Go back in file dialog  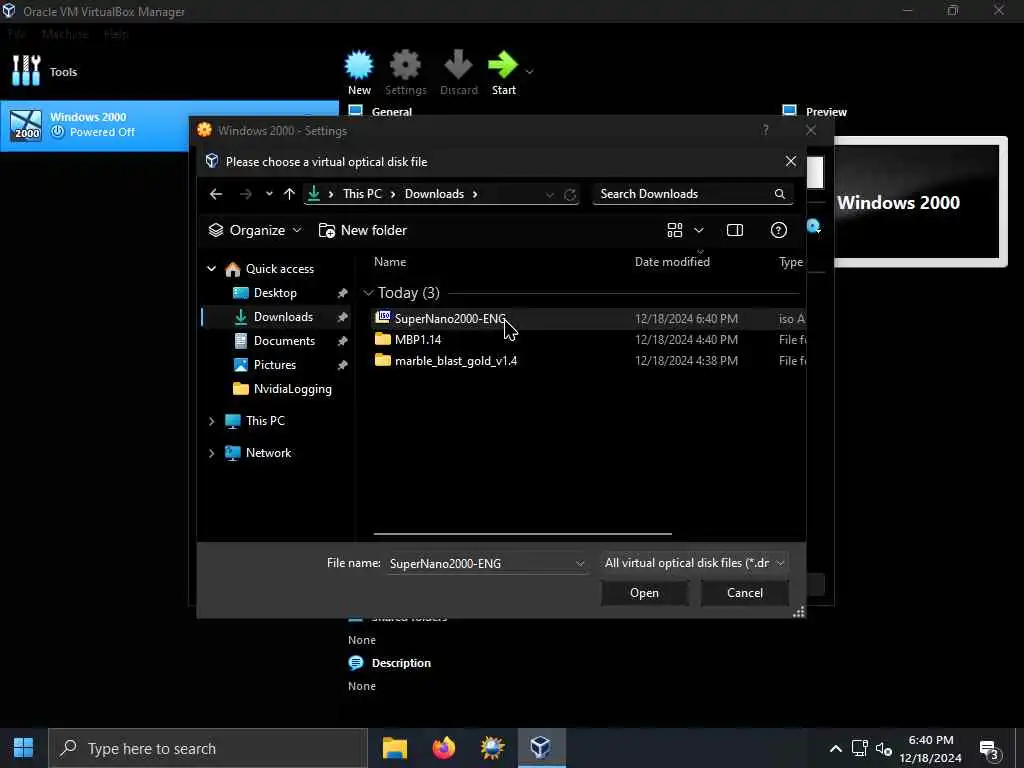[216, 194]
